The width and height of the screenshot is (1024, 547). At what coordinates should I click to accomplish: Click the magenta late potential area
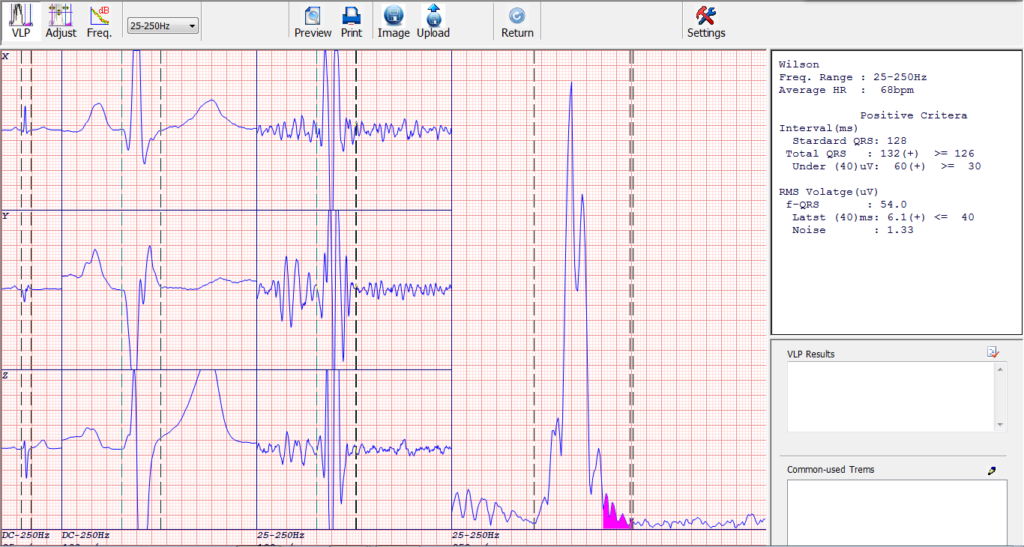pyautogui.click(x=615, y=516)
